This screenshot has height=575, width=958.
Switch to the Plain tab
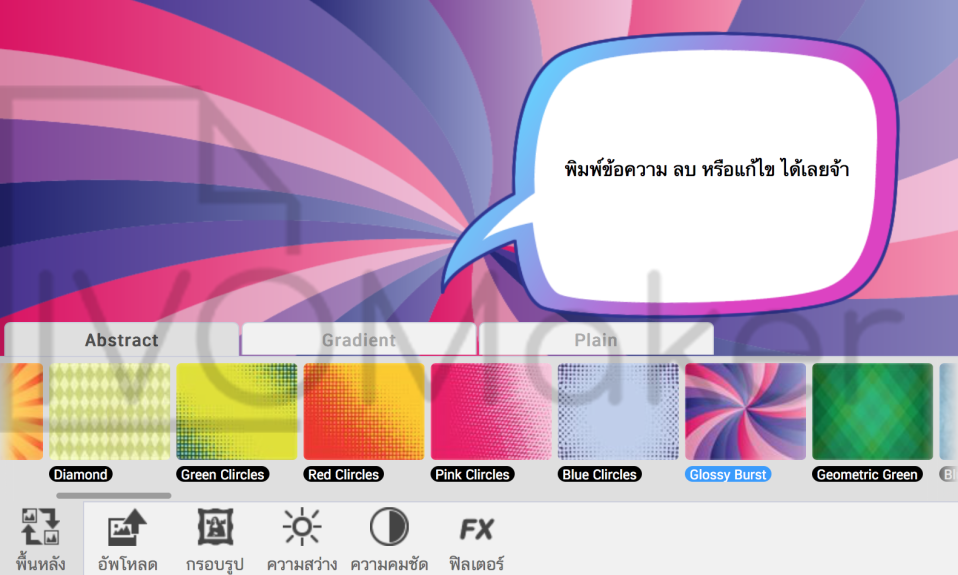596,340
